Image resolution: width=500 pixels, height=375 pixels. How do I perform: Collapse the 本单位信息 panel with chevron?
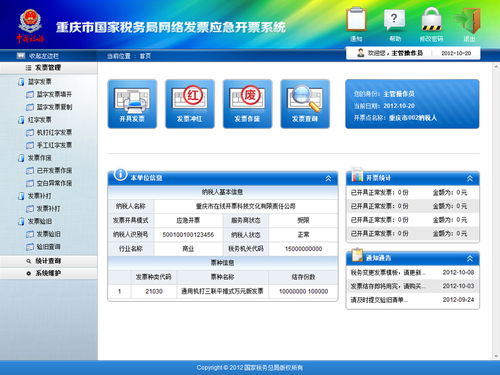(x=328, y=178)
